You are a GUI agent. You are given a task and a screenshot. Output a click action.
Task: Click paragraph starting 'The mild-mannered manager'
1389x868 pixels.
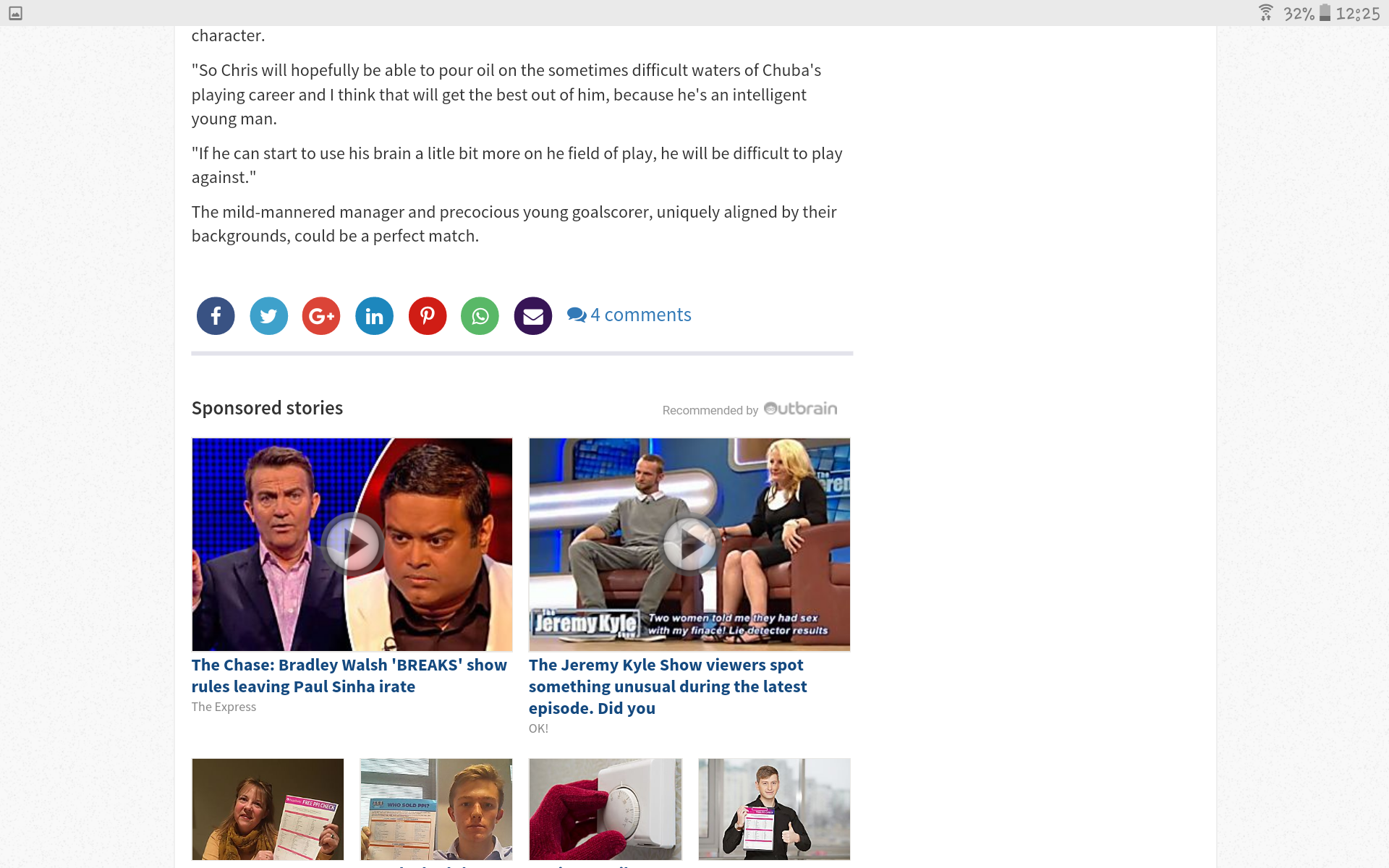[514, 224]
